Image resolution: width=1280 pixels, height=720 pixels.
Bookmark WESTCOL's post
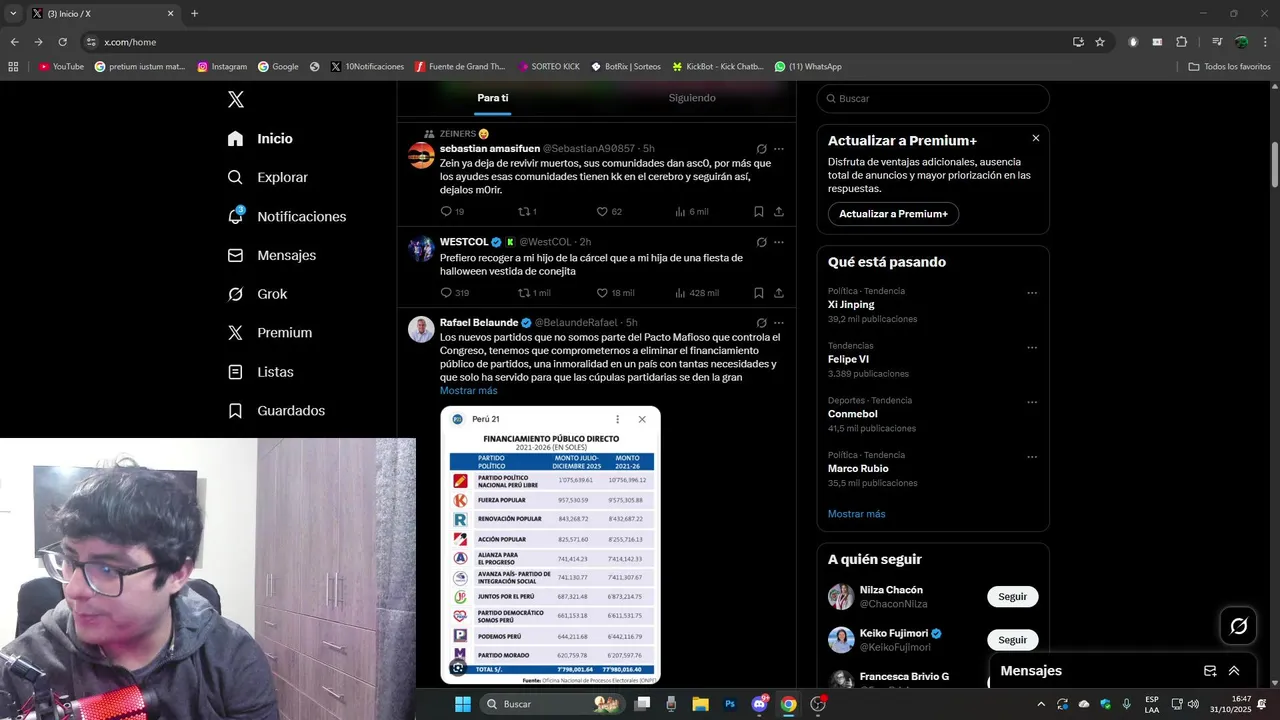point(759,293)
